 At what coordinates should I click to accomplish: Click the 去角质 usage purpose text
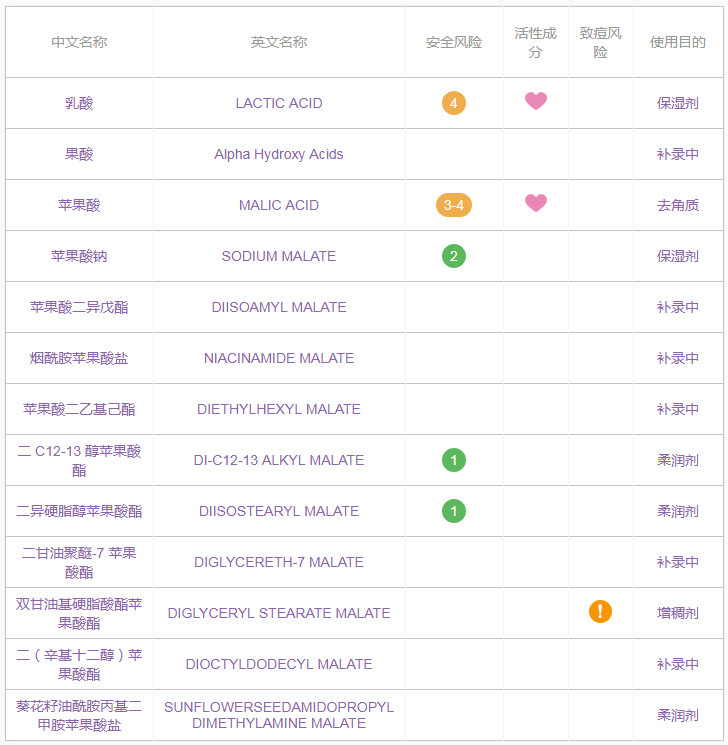[678, 205]
